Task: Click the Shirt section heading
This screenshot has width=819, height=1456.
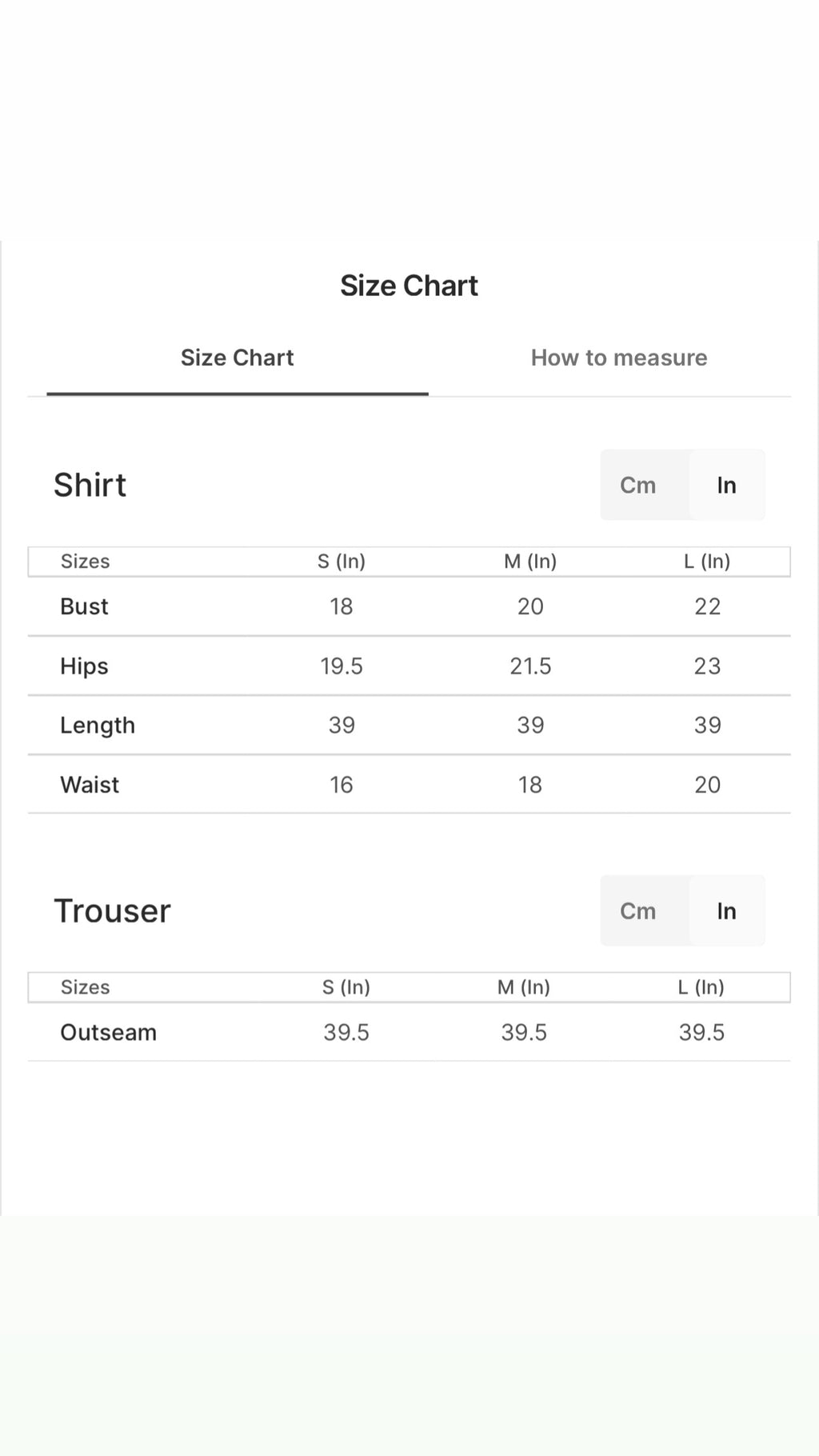Action: coord(90,485)
